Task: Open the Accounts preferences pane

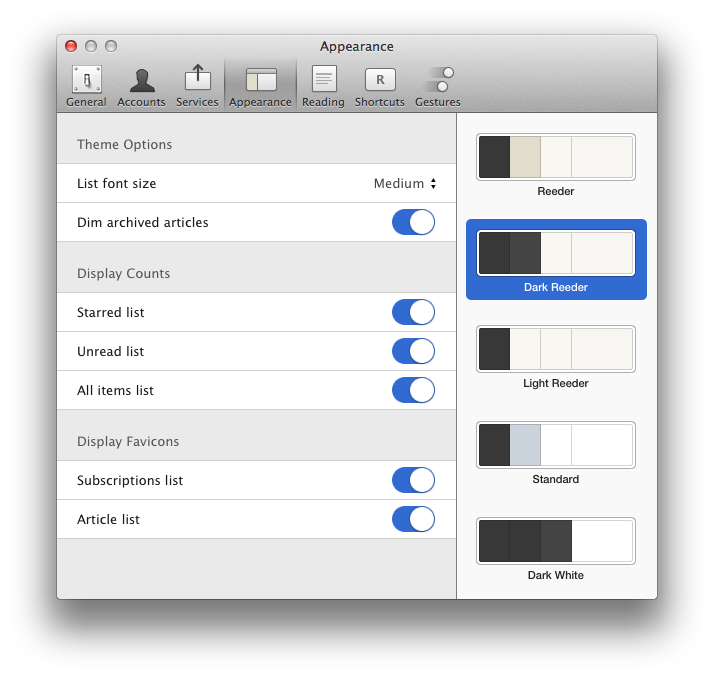Action: click(141, 86)
